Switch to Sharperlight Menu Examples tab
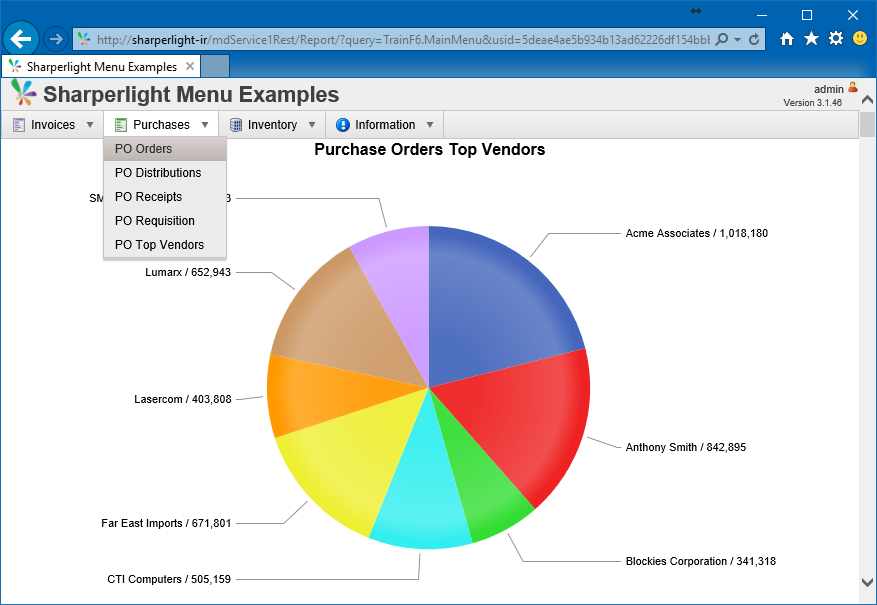Screen dimensions: 877x605 101,67
